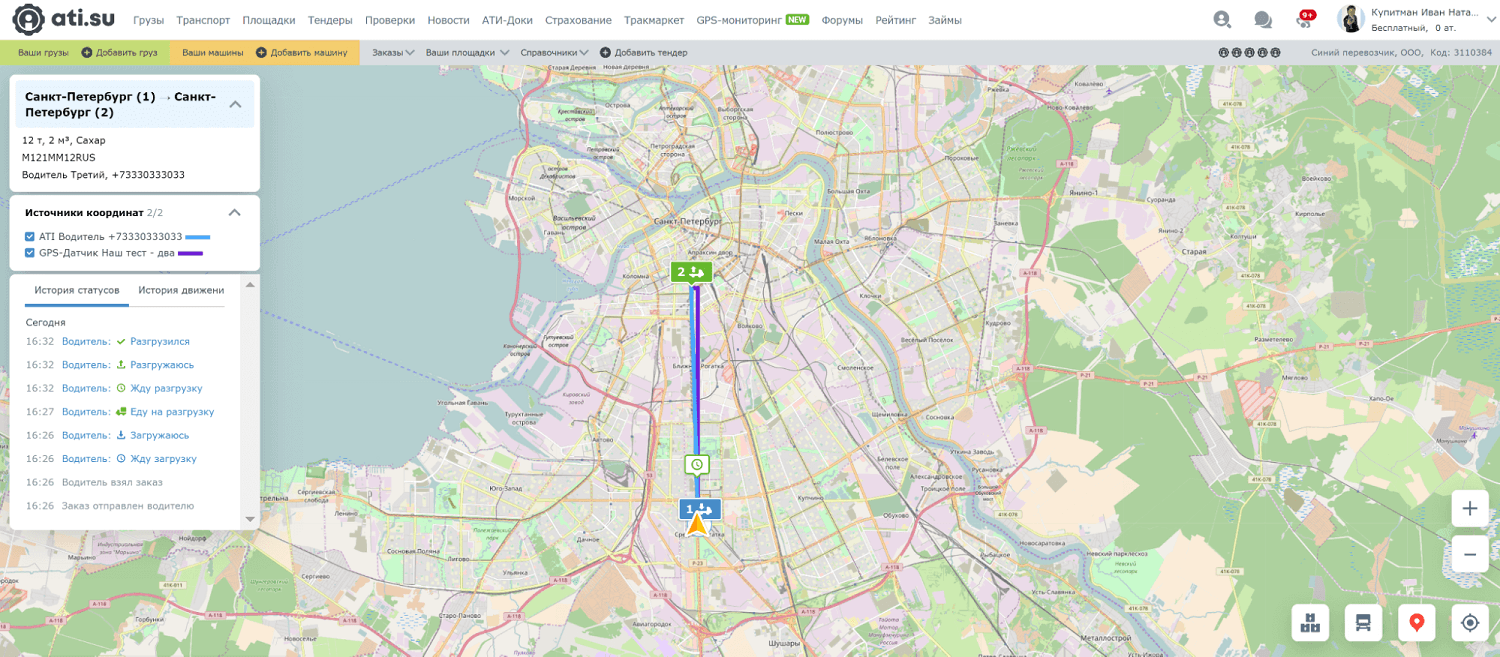Switch to 'История движения' tab
Screen dimensions: 1500x657
(181, 290)
